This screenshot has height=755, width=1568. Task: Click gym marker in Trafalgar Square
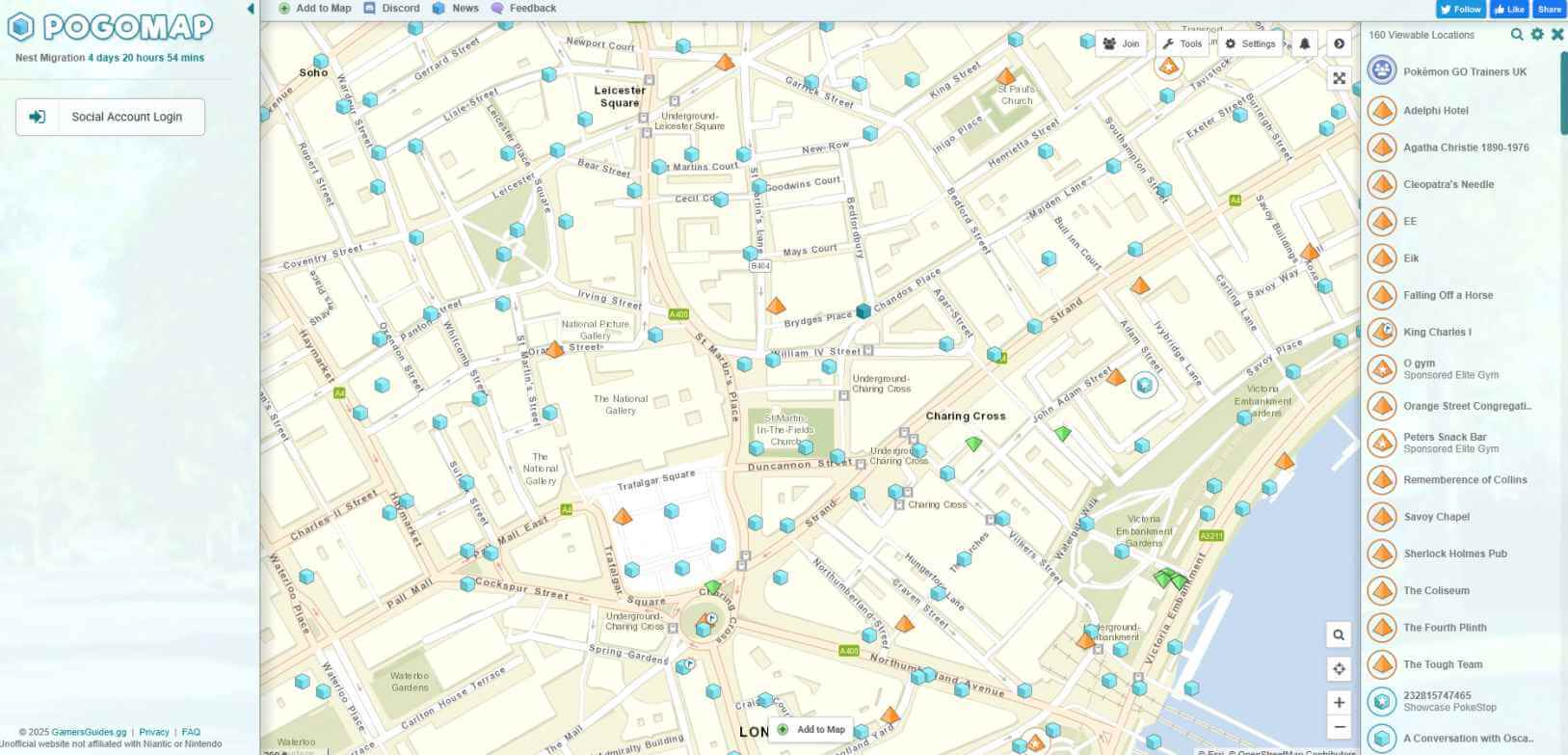coord(623,516)
